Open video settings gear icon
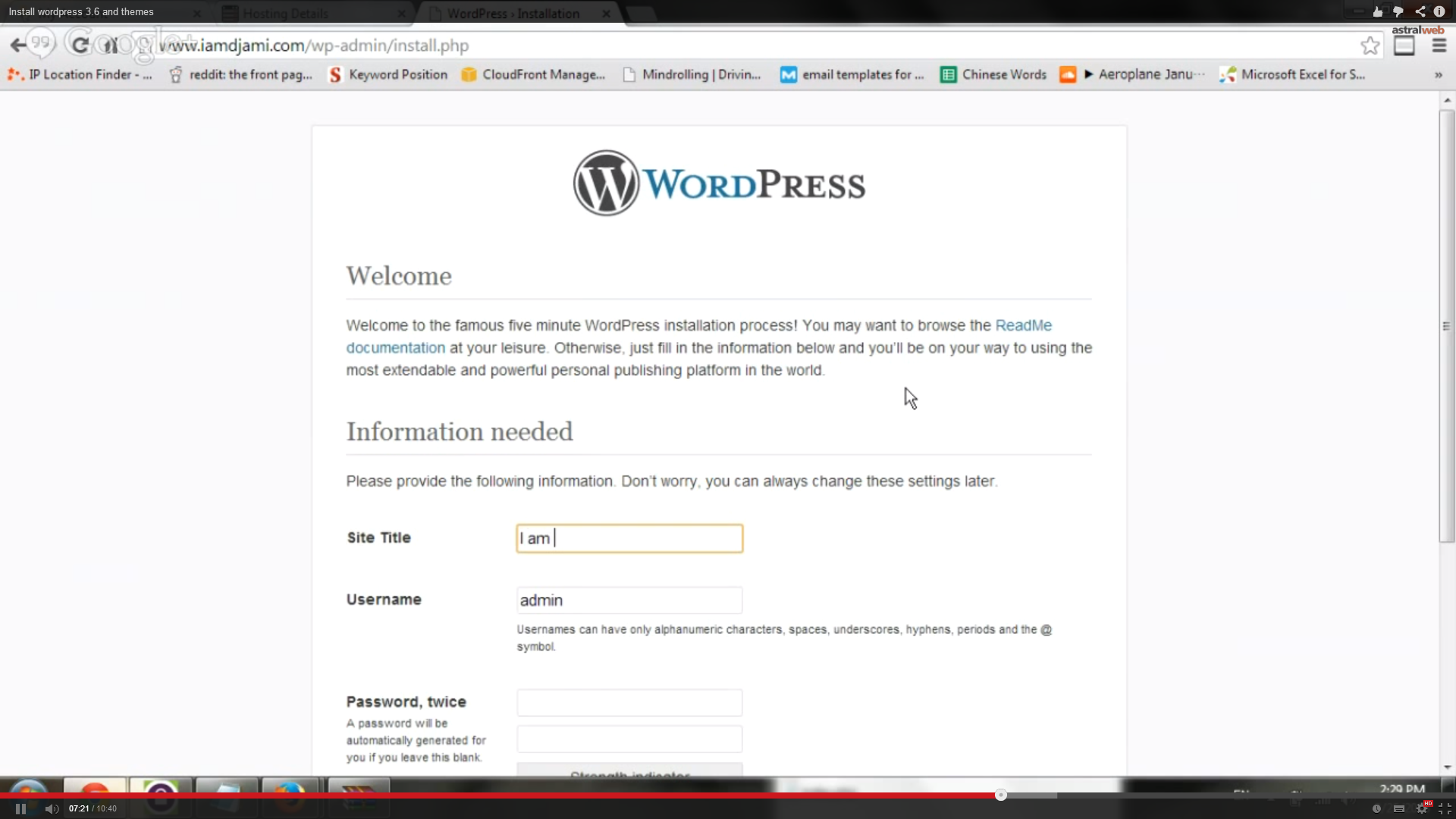 pos(1422,808)
